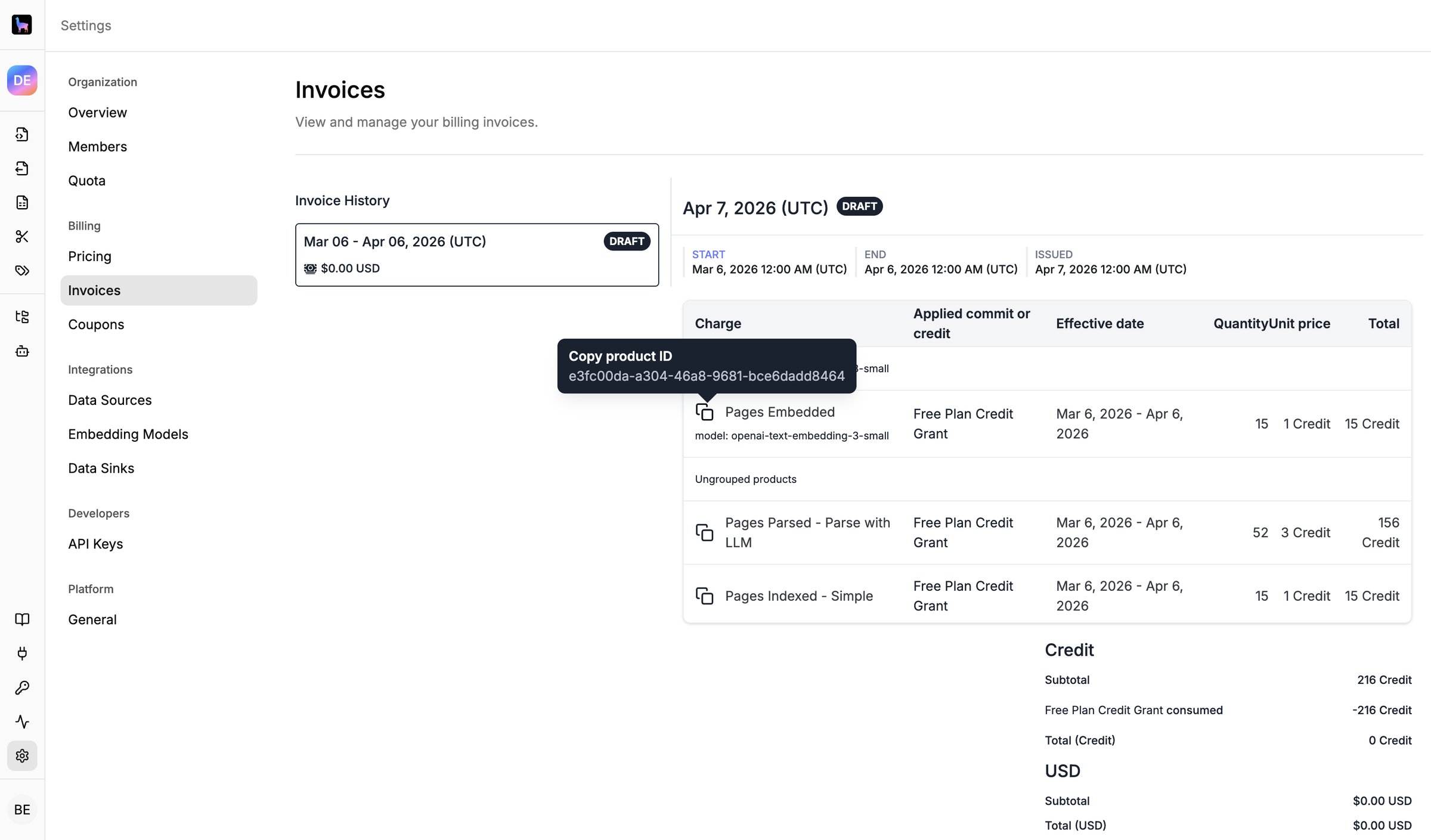Click the Settings header title
The height and width of the screenshot is (840, 1431).
(86, 26)
